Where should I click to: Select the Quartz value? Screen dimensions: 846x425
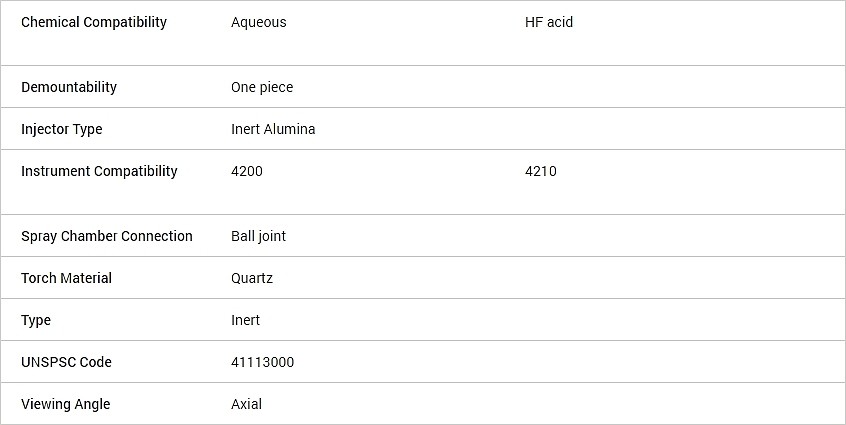coord(252,278)
